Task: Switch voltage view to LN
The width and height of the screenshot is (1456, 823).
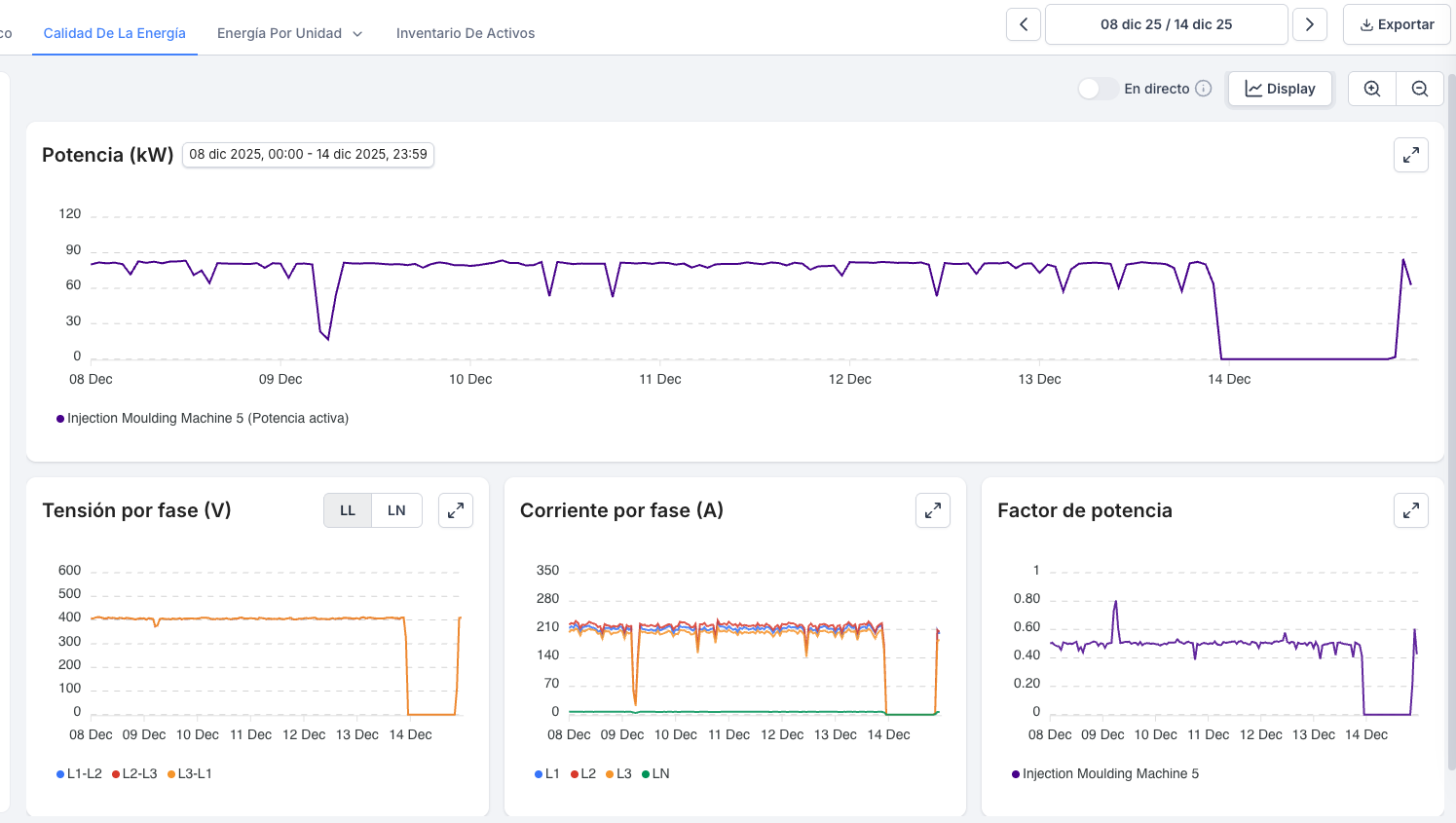Action: [x=396, y=510]
